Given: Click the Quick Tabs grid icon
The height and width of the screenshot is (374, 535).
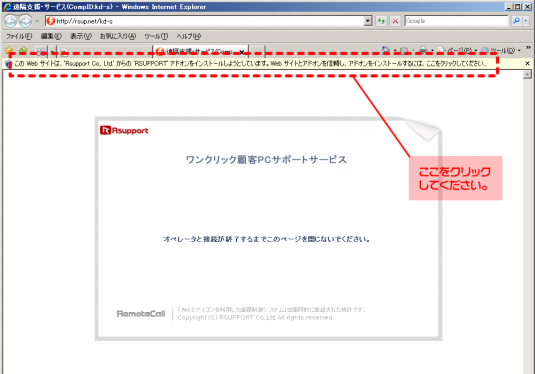Looking at the screenshot, I should [41, 51].
